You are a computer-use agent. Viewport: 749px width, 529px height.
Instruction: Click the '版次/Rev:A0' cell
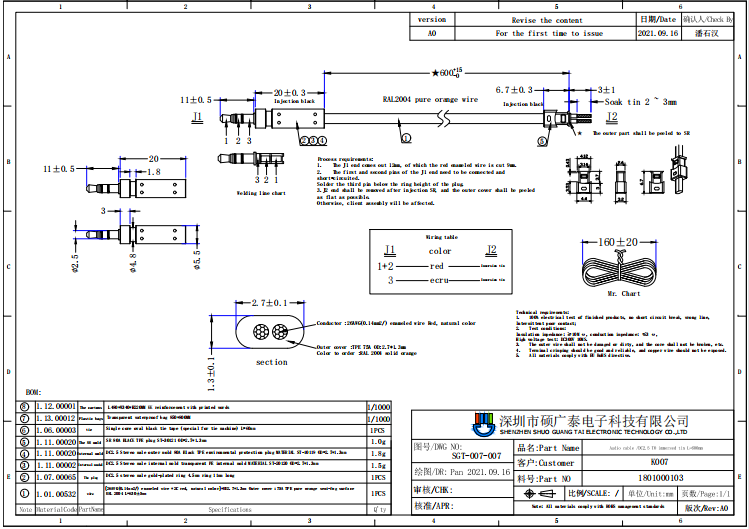[x=706, y=508]
